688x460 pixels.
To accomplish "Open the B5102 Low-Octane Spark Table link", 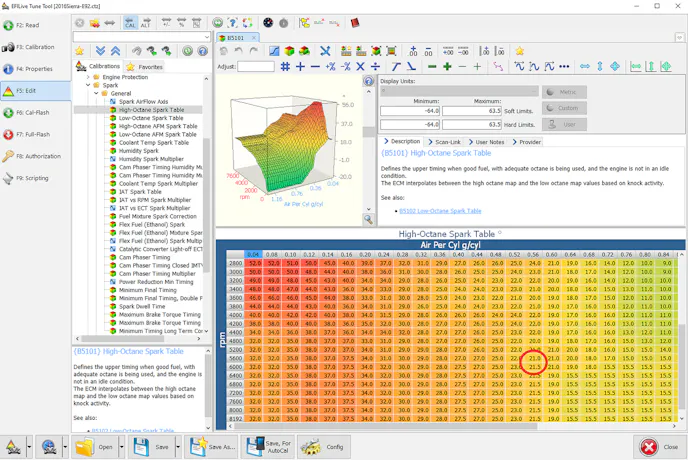I will (440, 211).
